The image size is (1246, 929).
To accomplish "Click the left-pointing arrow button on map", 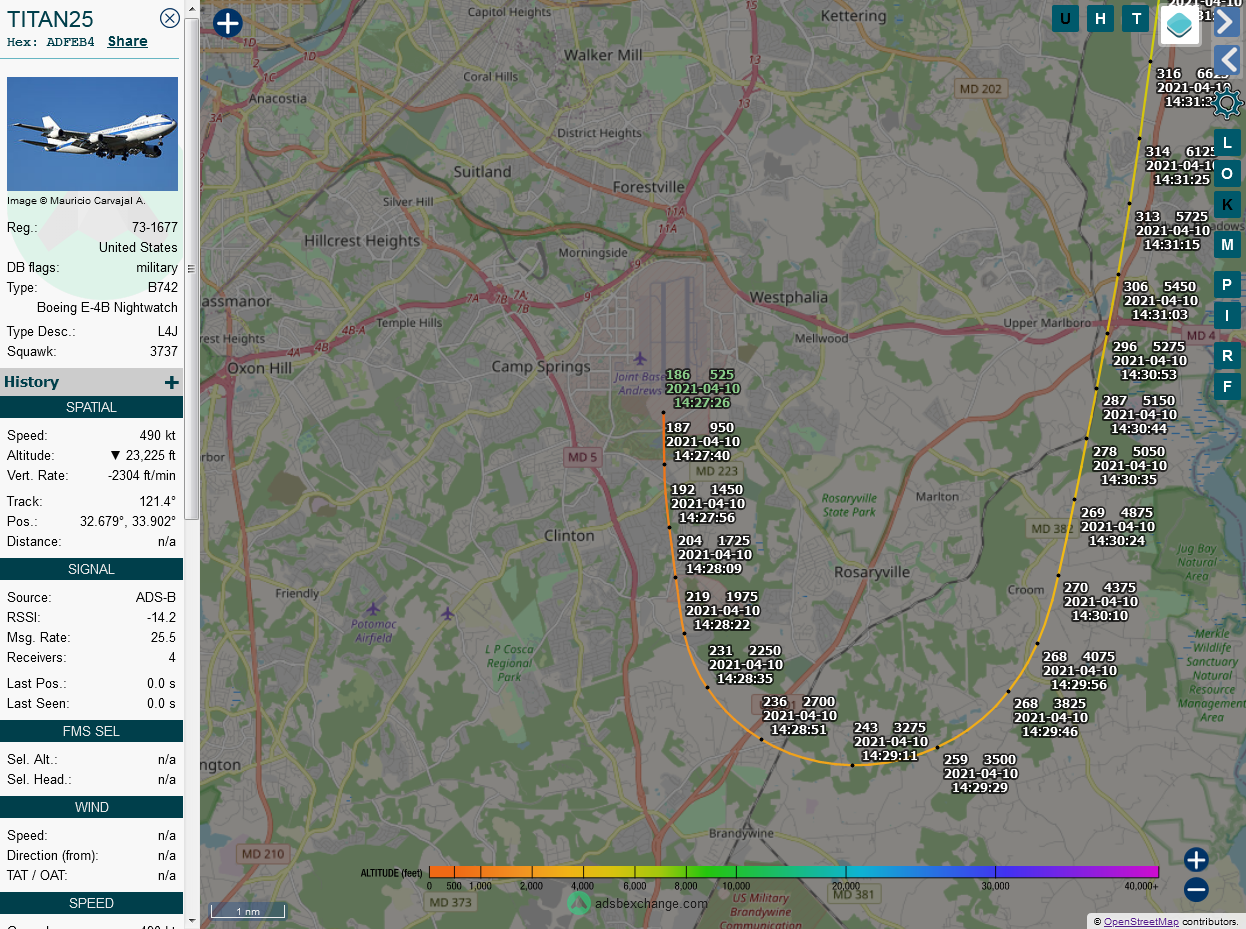I will [x=1227, y=61].
